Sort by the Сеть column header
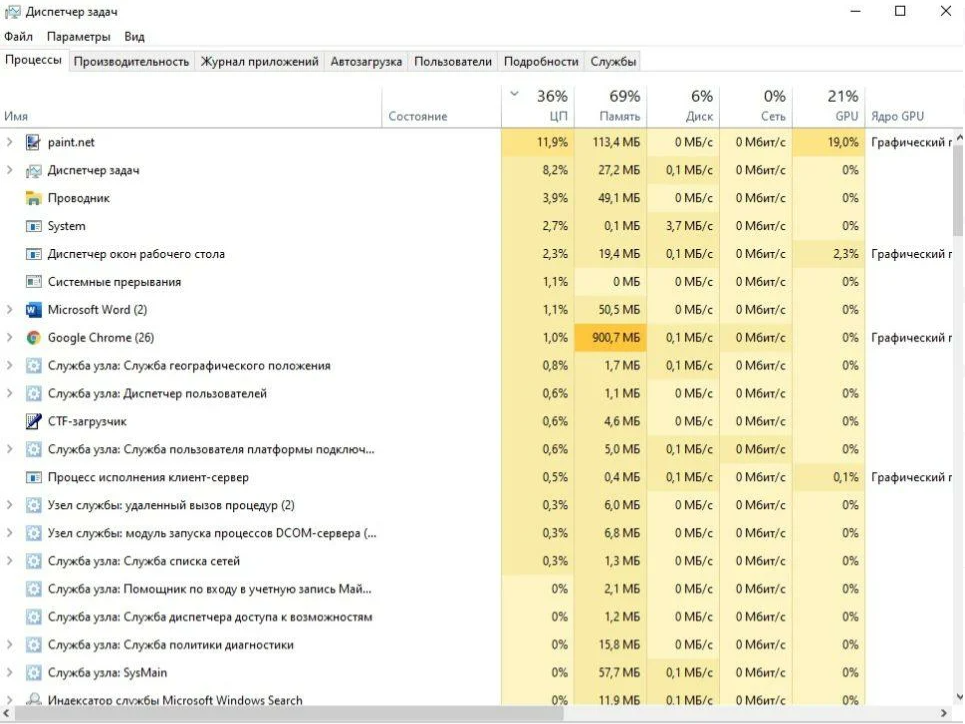The height and width of the screenshot is (724, 965). 756,106
